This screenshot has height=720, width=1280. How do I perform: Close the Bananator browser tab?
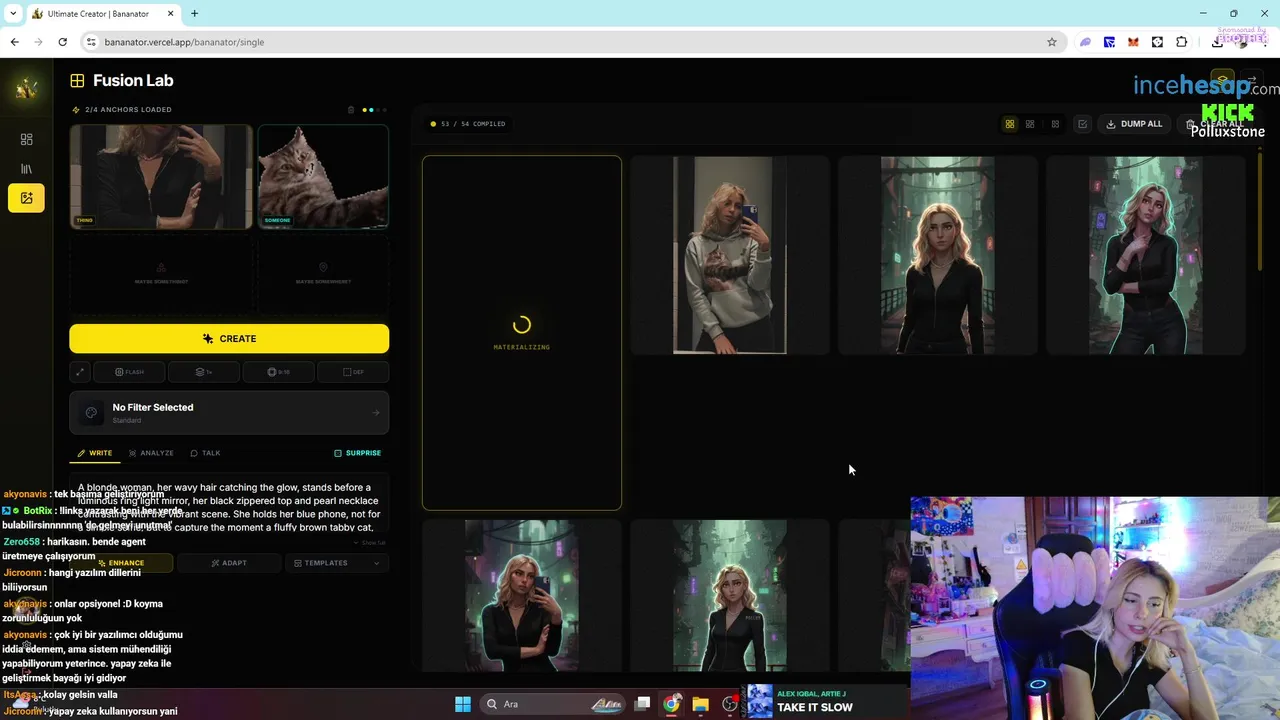[170, 14]
